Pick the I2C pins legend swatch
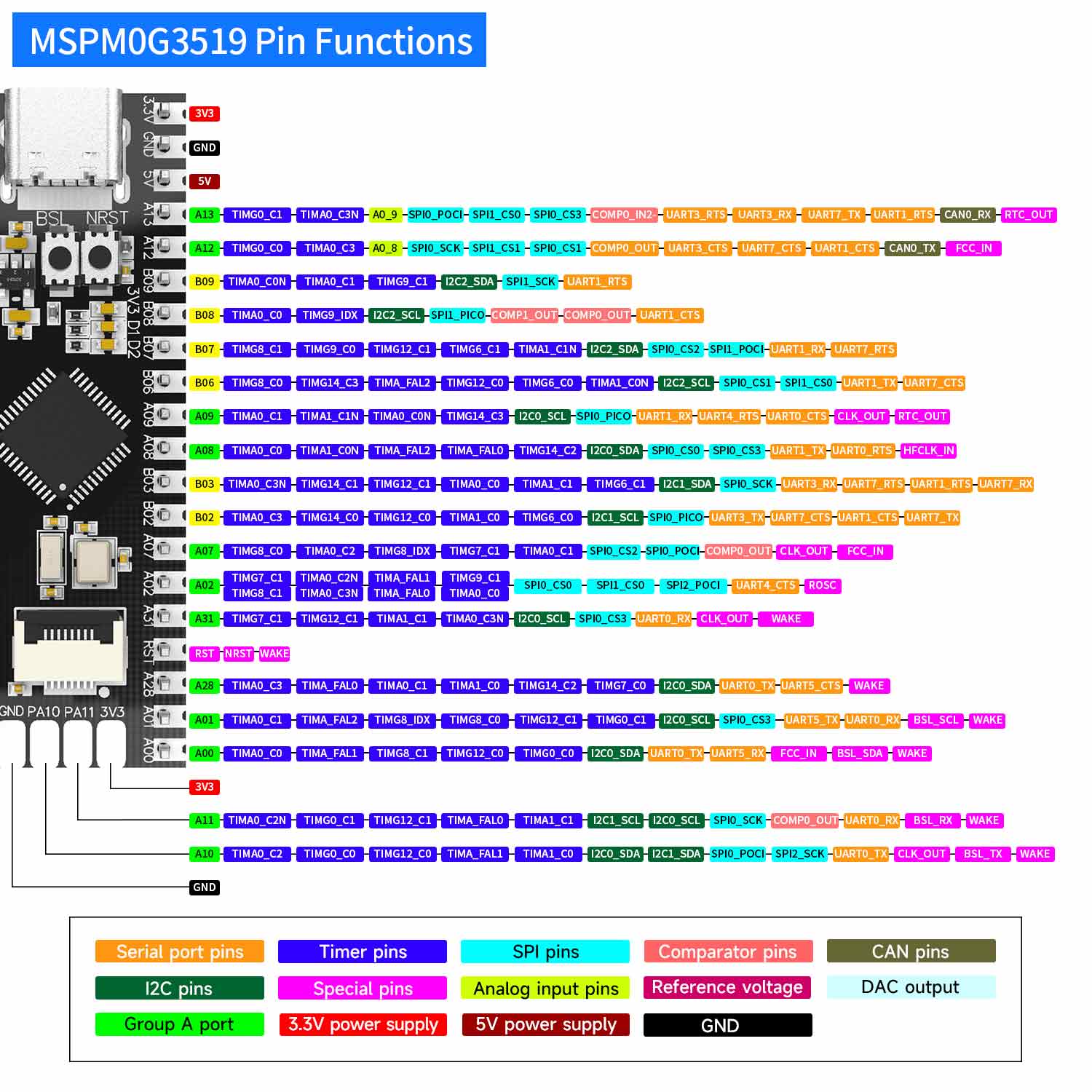Viewport: 1092px width, 1092px height. click(x=180, y=988)
